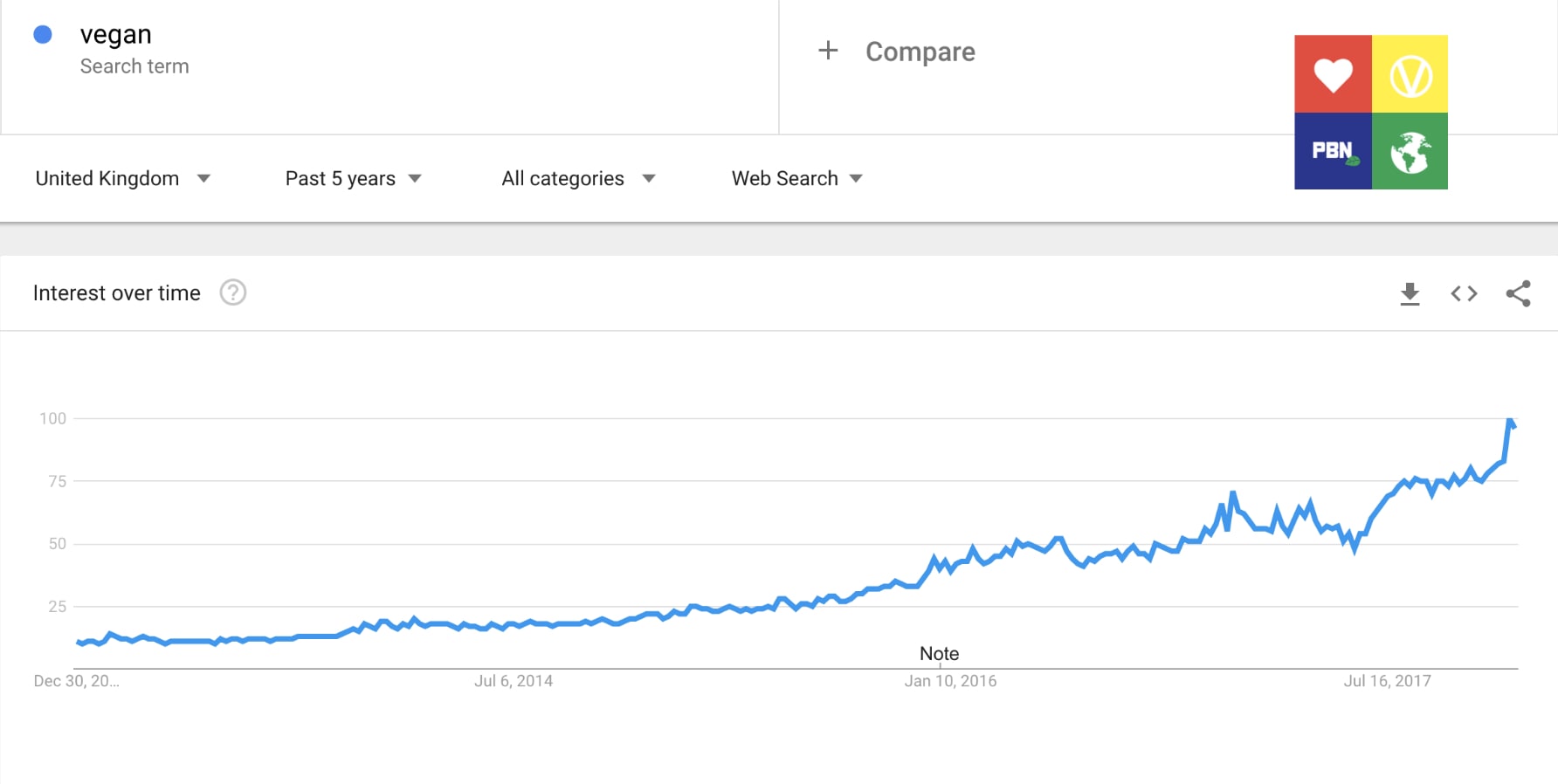Image resolution: width=1558 pixels, height=784 pixels.
Task: Click the yellow V logo tile
Action: (1410, 74)
